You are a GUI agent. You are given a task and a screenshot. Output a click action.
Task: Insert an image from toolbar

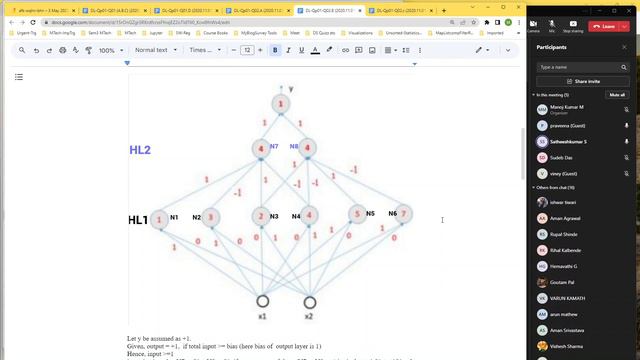pyautogui.click(x=372, y=50)
